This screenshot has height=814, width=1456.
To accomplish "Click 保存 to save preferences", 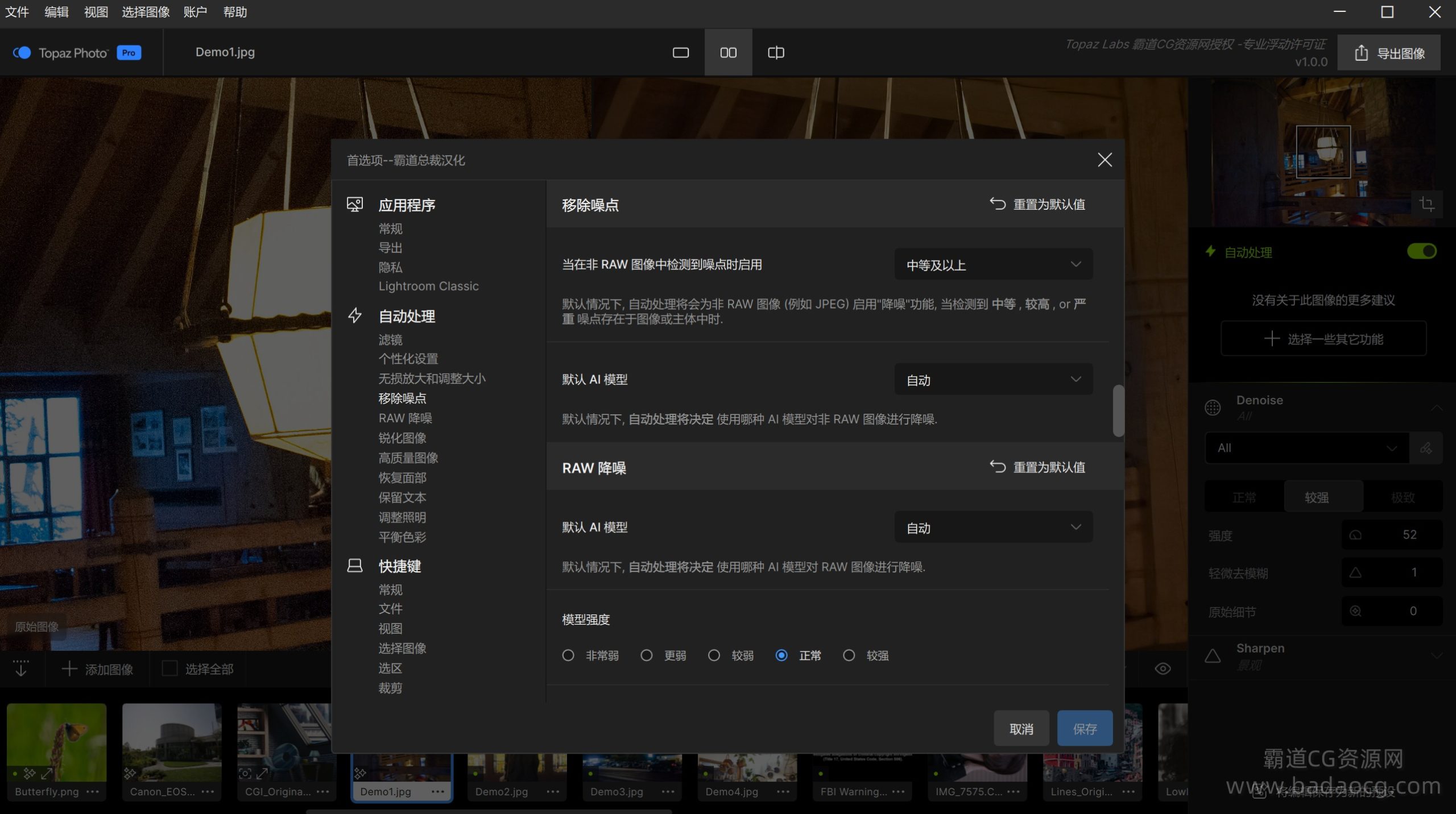I will (1085, 729).
